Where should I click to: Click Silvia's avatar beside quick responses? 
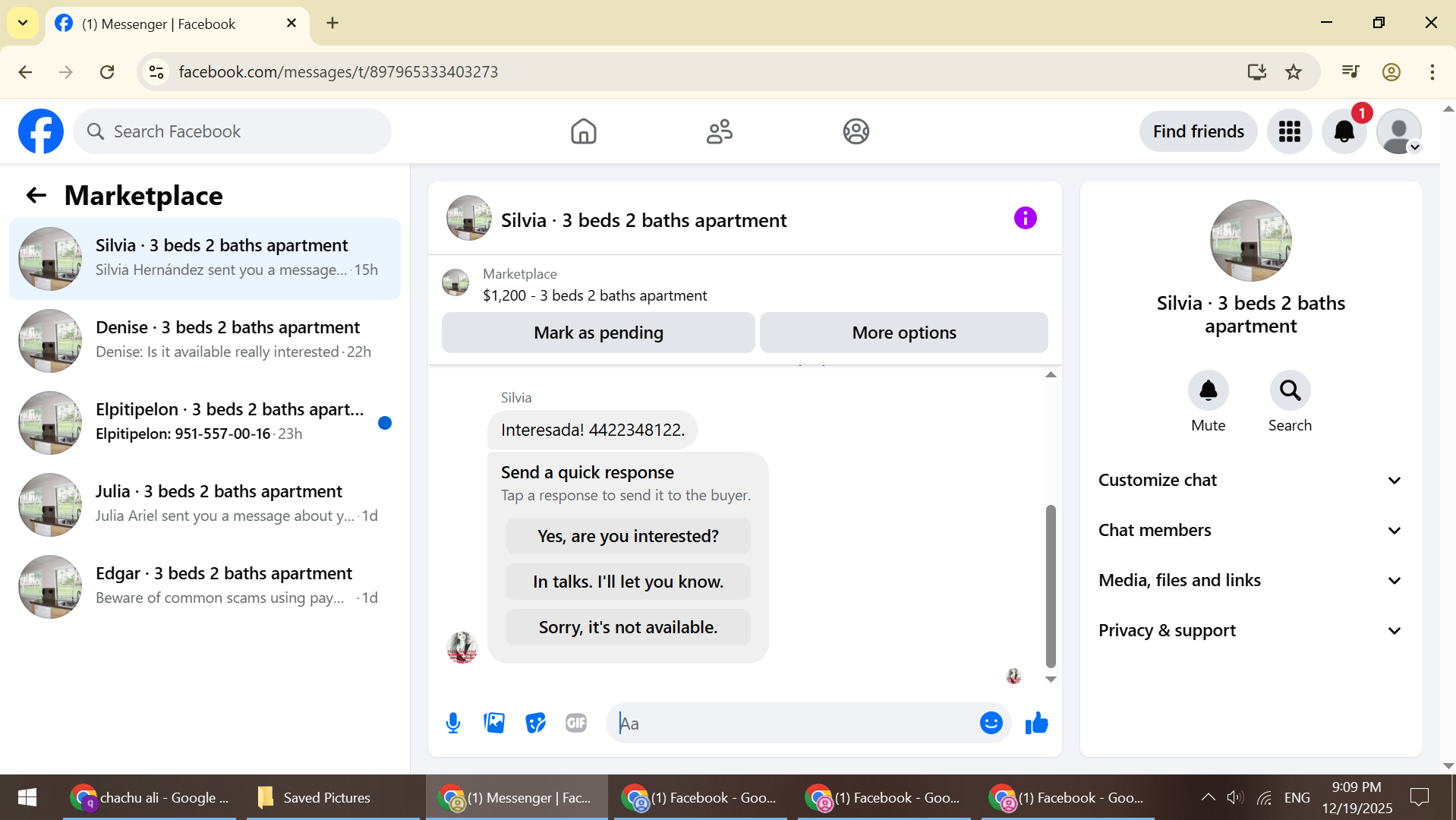click(462, 648)
